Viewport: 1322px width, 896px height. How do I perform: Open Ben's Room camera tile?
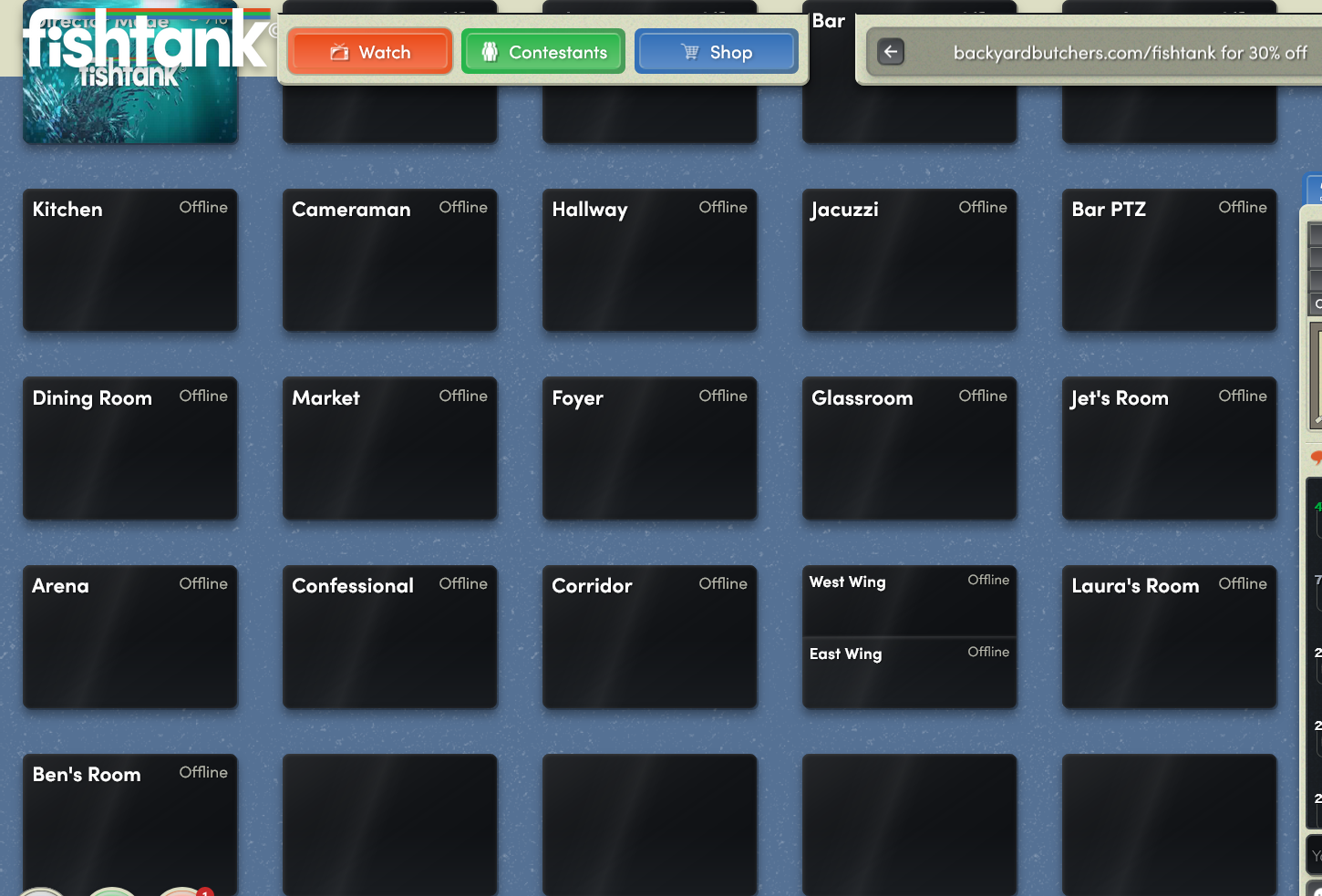coord(130,825)
